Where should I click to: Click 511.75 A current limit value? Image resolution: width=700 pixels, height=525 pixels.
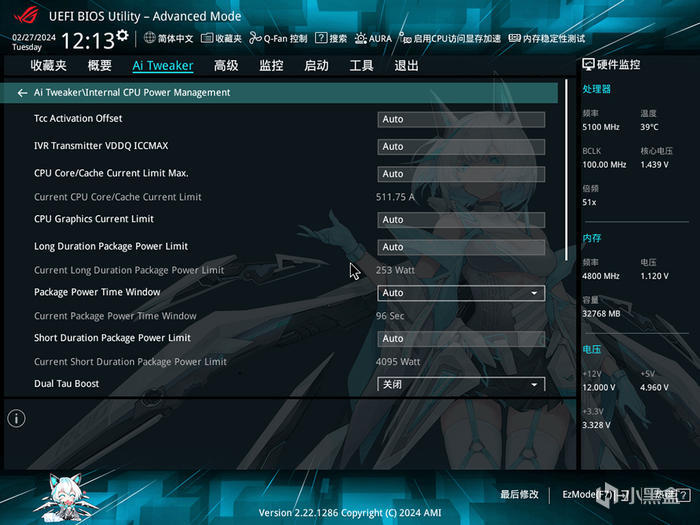395,197
